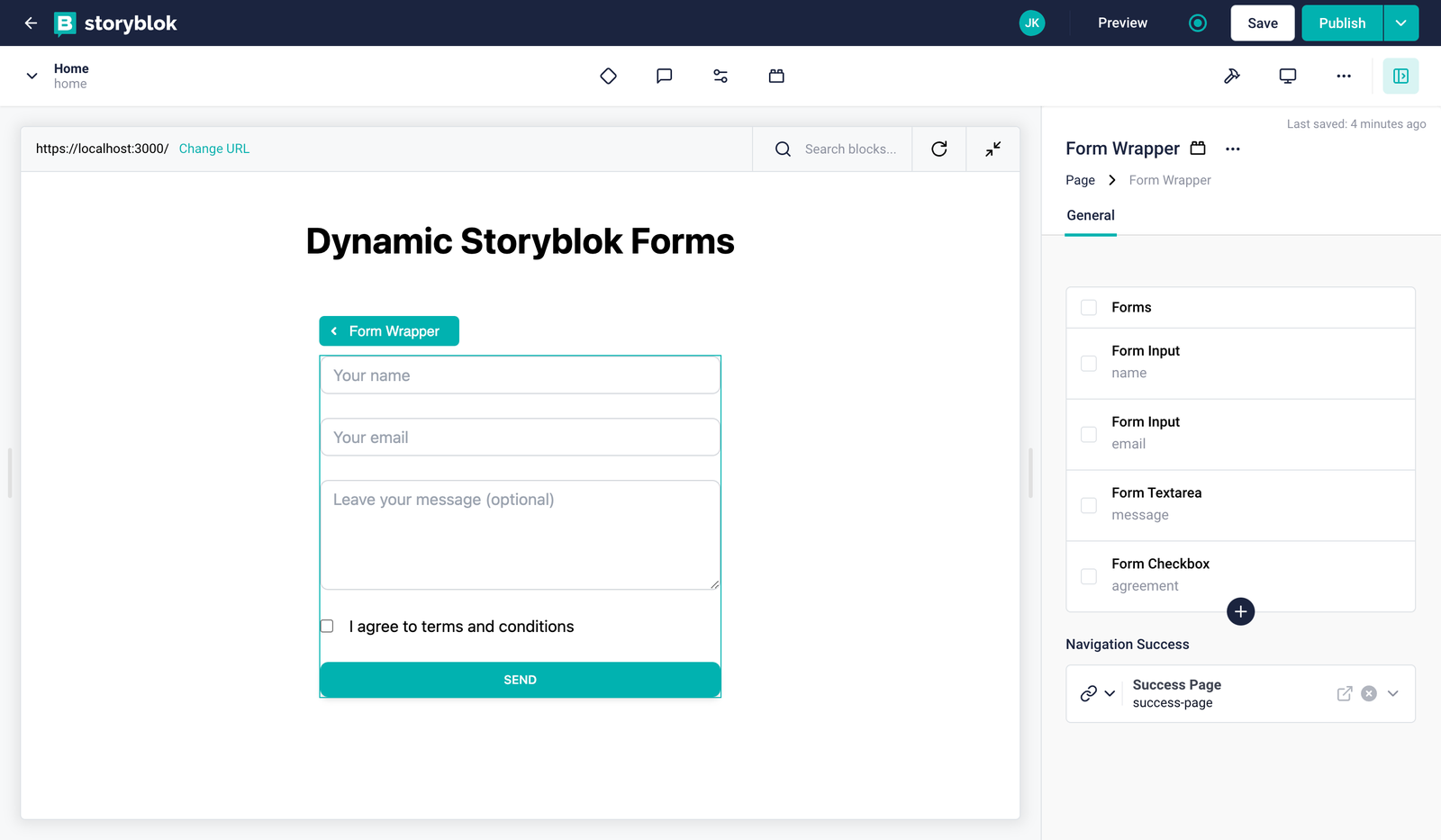Expand the Publish dropdown arrow
The image size is (1441, 840).
pyautogui.click(x=1401, y=23)
